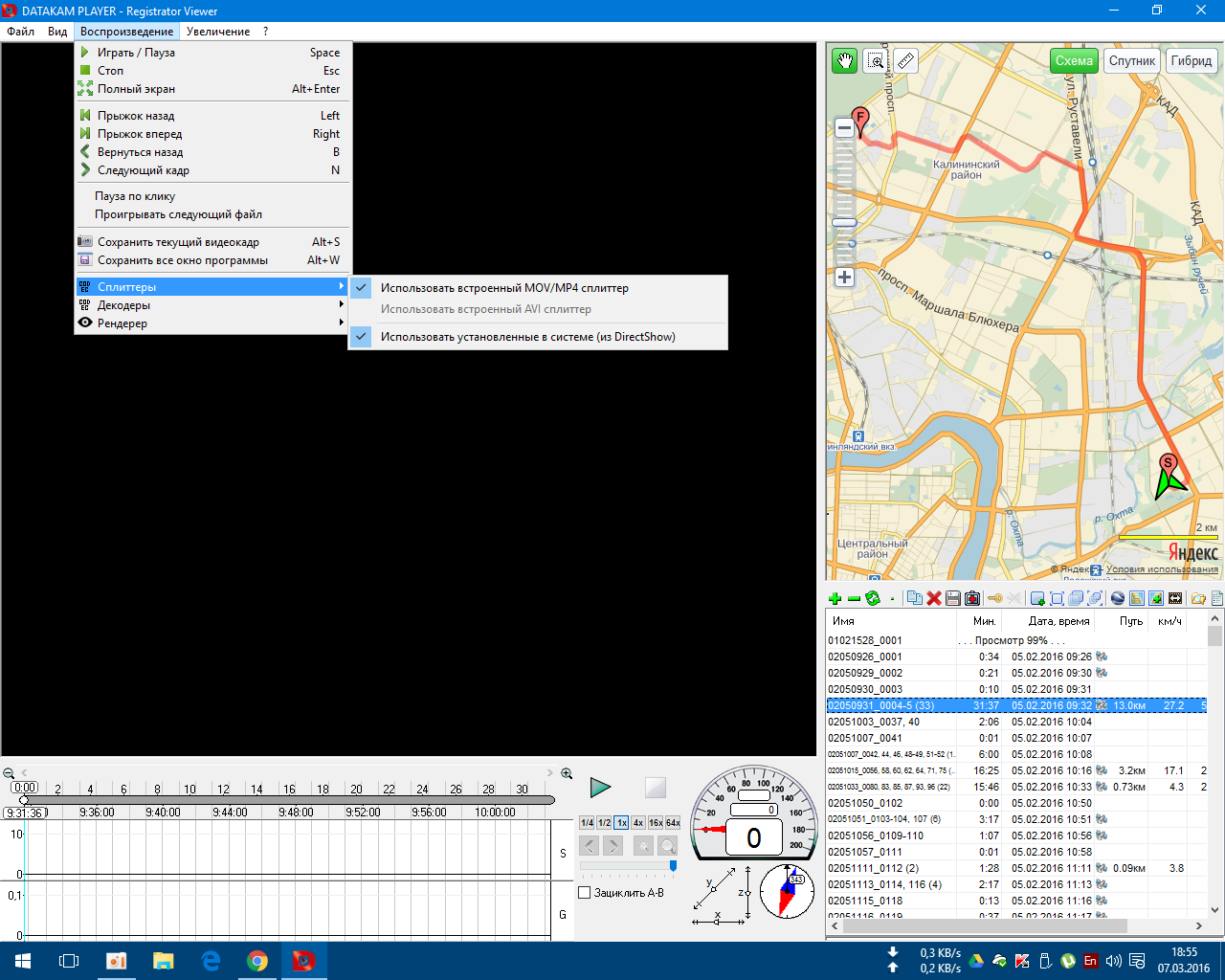Viewport: 1225px width, 980px height.
Task: Open Google Earth globe icon
Action: pos(1117,598)
